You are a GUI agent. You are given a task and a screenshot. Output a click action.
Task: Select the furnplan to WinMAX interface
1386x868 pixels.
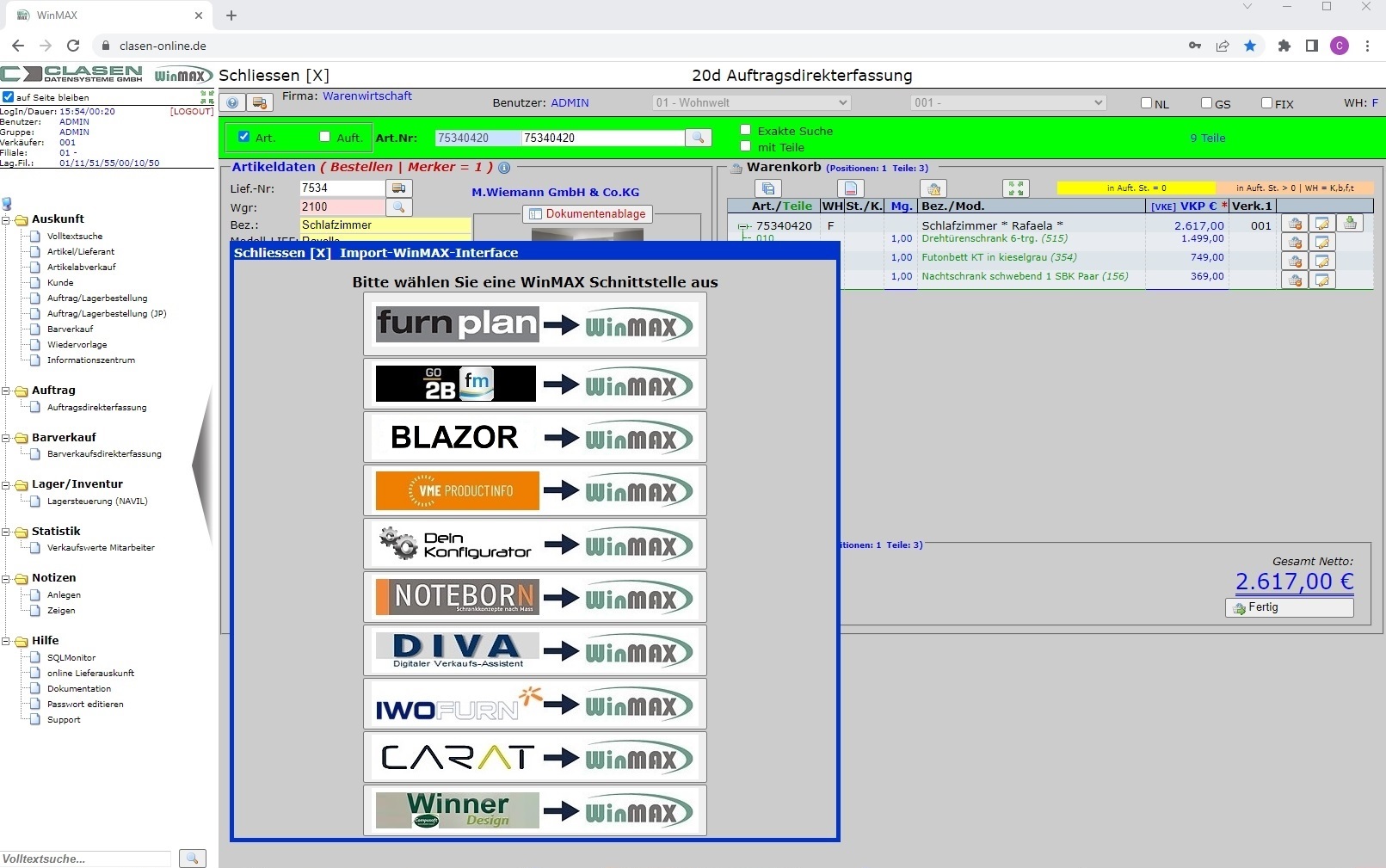[x=535, y=324]
